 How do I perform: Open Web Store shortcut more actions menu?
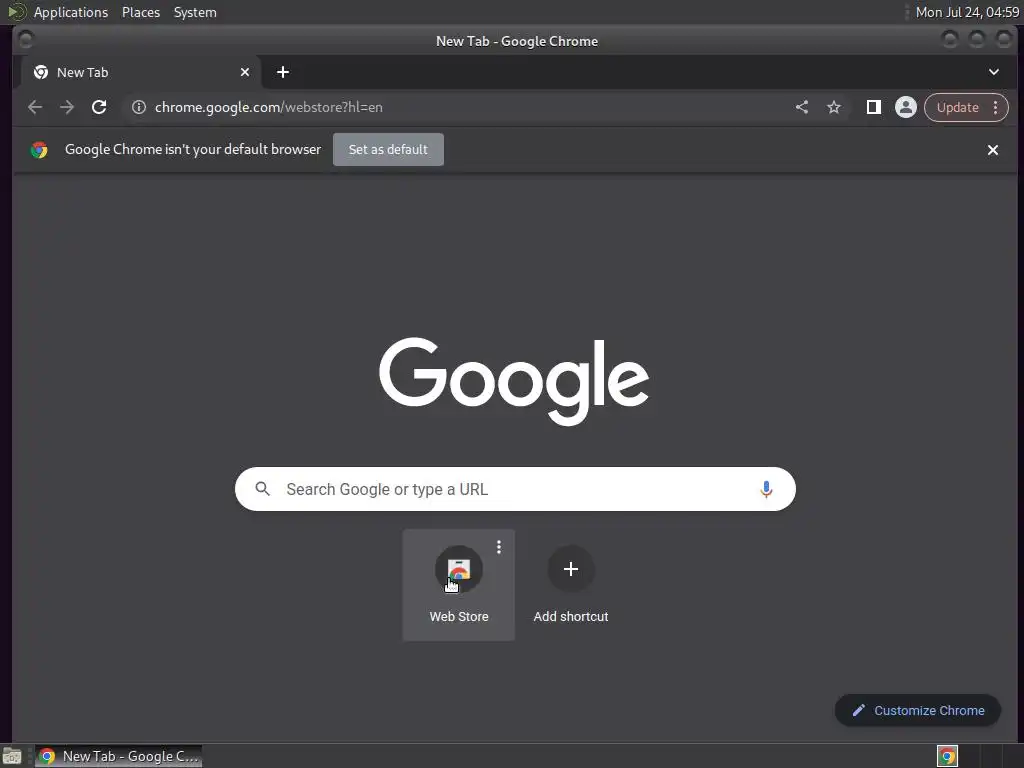coord(499,547)
